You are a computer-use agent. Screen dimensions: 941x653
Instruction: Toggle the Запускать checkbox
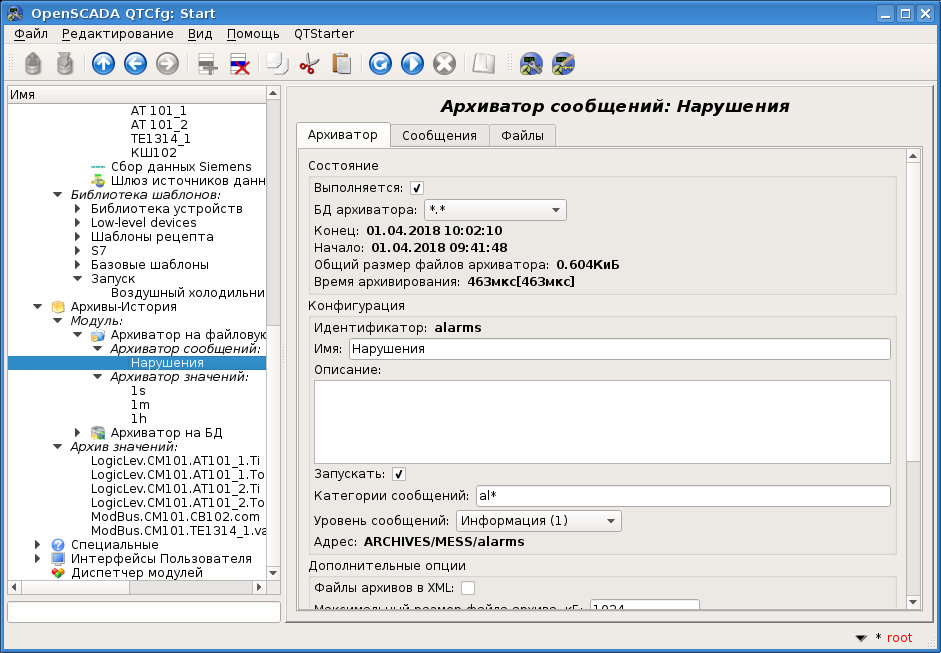point(398,474)
